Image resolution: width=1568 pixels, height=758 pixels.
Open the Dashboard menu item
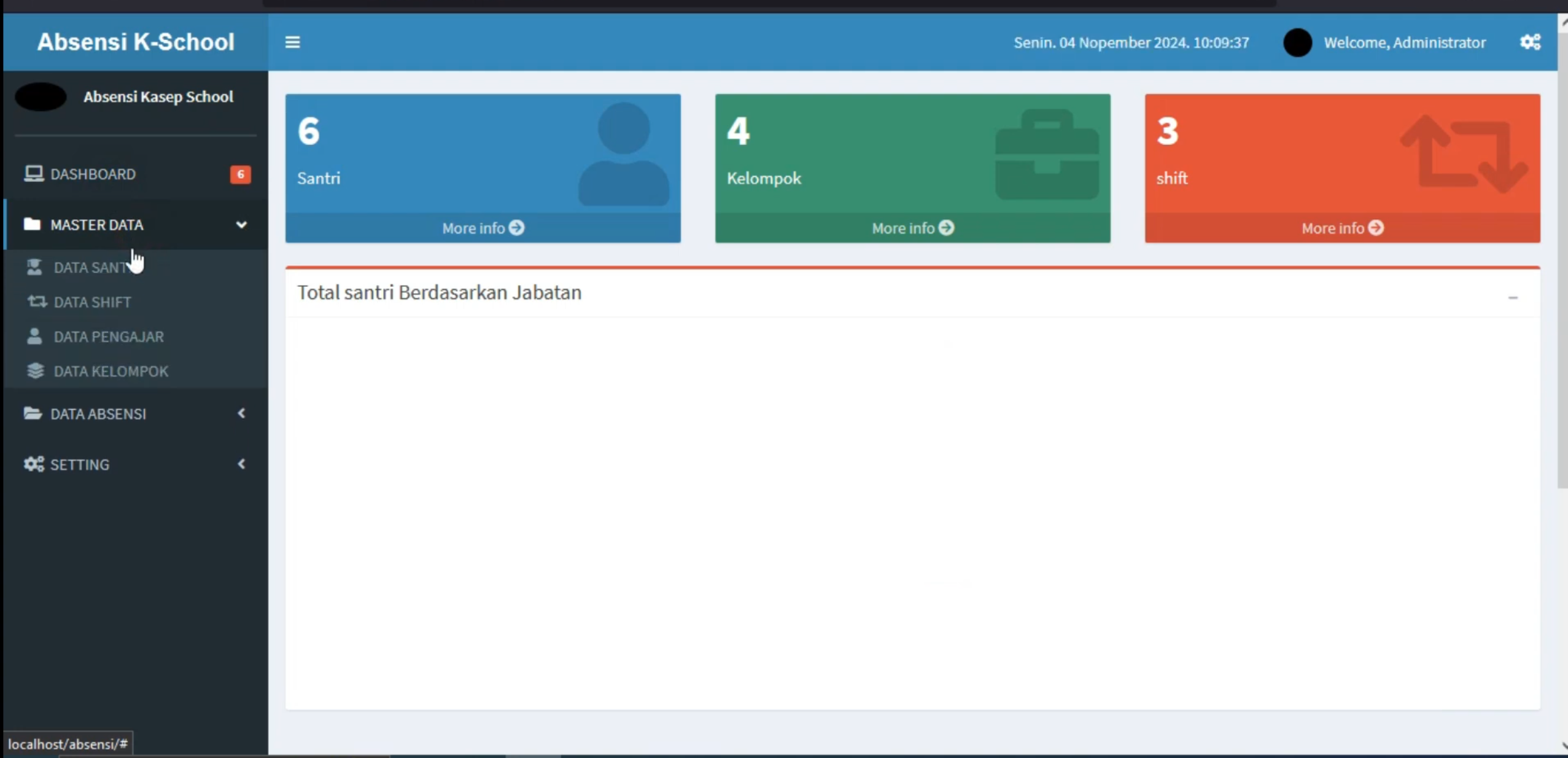[x=136, y=174]
